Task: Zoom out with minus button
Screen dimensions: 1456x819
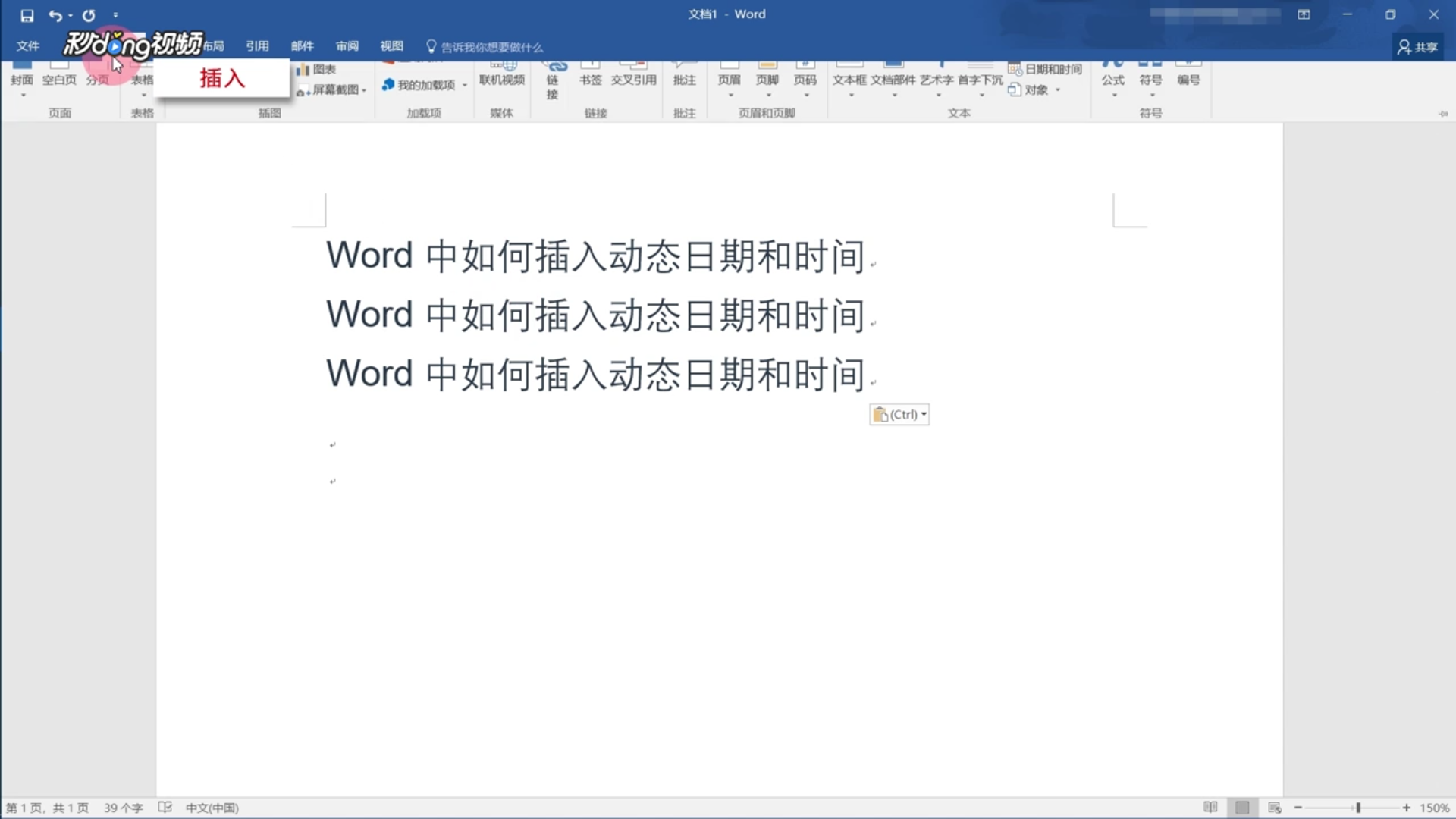Action: (1298, 808)
